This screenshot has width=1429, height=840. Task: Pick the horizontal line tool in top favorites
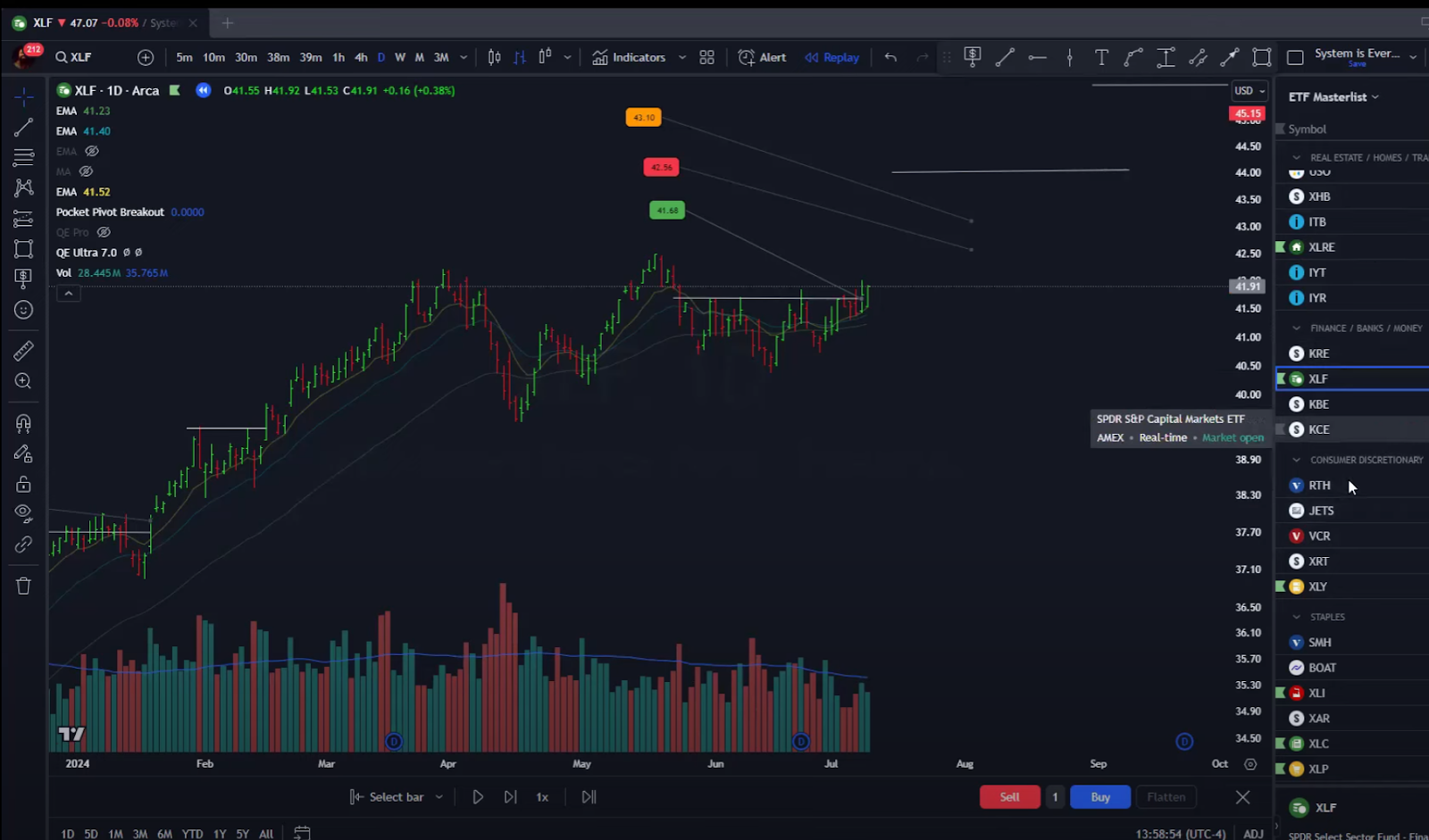(x=1037, y=57)
